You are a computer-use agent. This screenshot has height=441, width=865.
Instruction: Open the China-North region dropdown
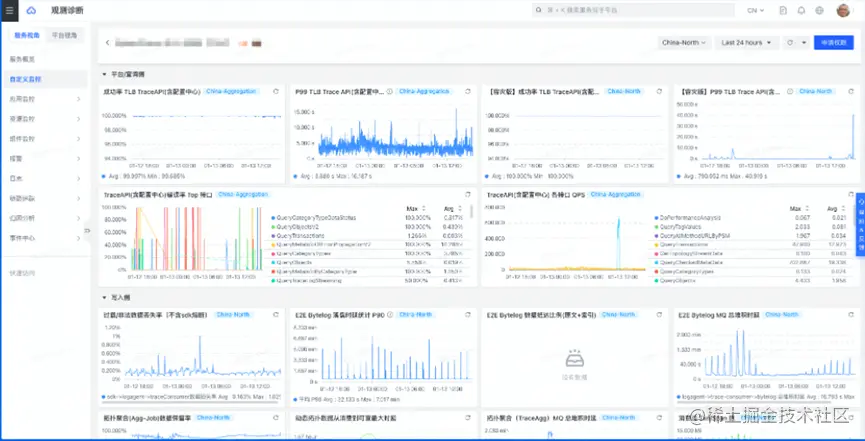coord(684,42)
